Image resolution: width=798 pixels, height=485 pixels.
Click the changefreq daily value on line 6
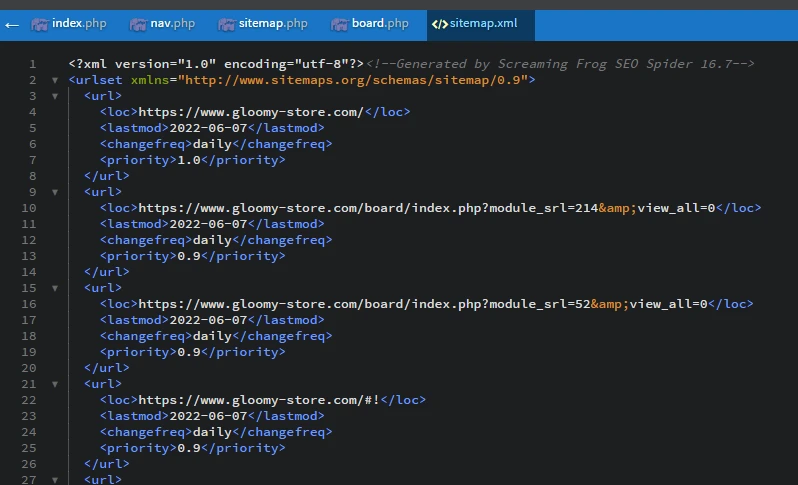[x=212, y=144]
